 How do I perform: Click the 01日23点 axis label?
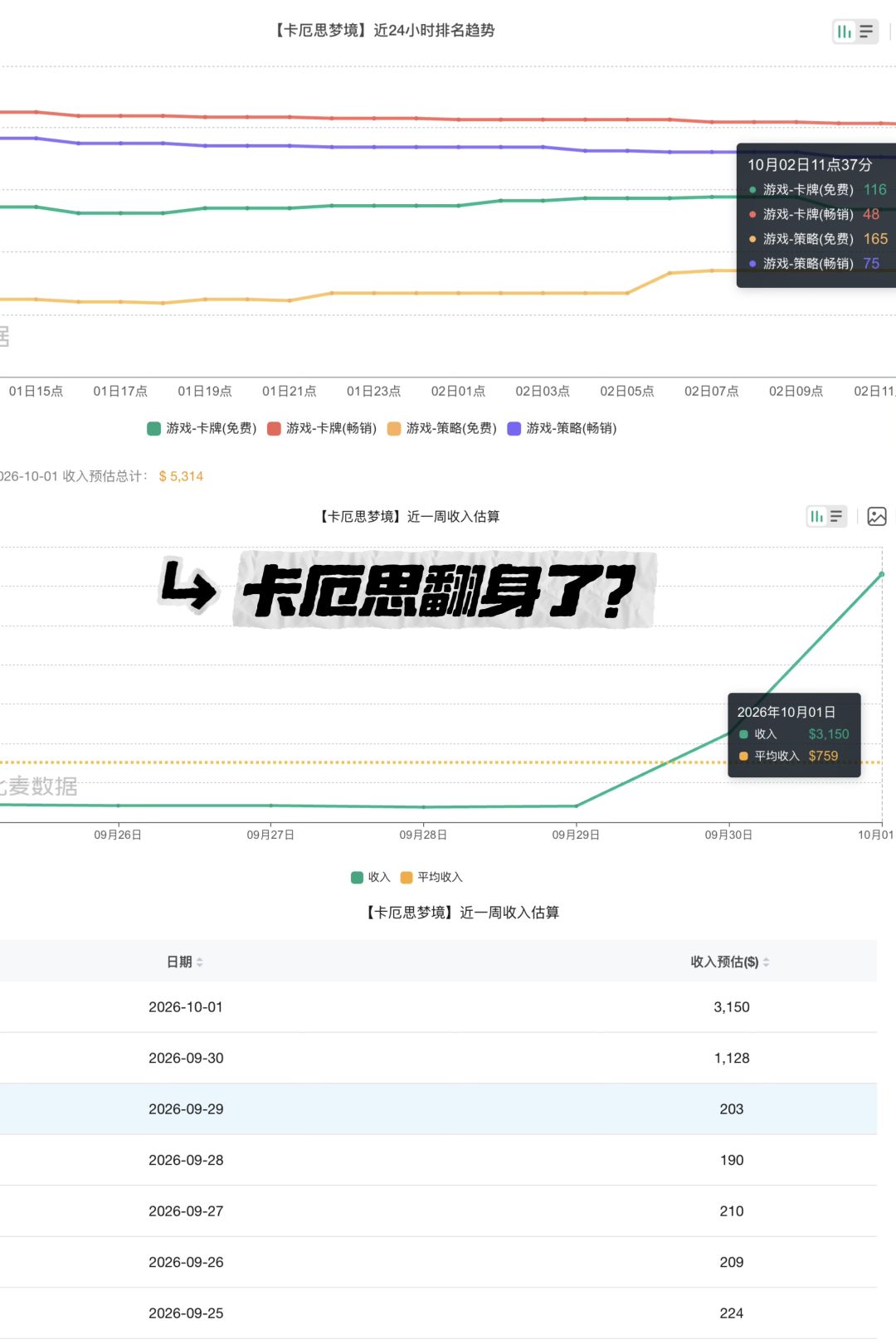(374, 391)
